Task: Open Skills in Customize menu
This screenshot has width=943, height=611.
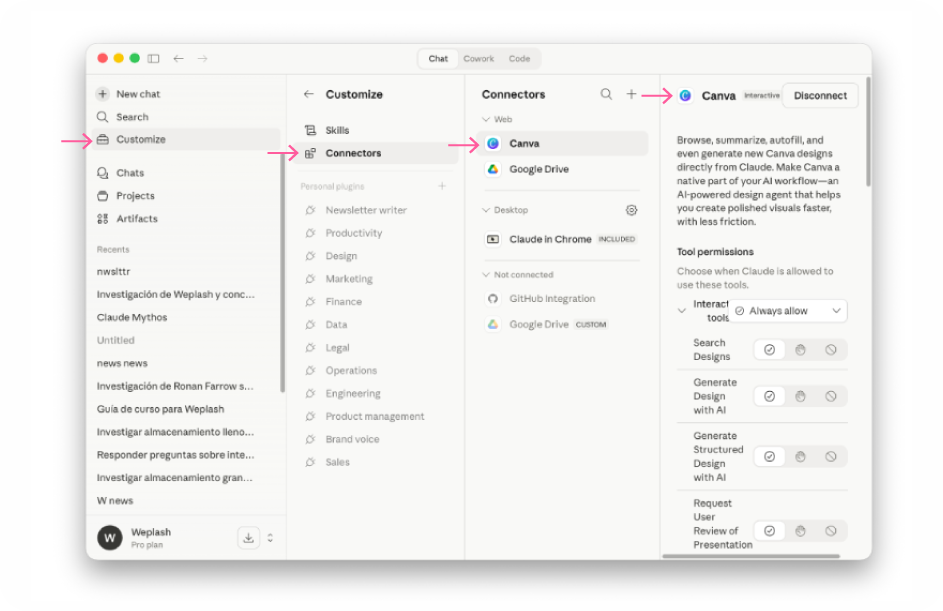Action: click(x=377, y=130)
